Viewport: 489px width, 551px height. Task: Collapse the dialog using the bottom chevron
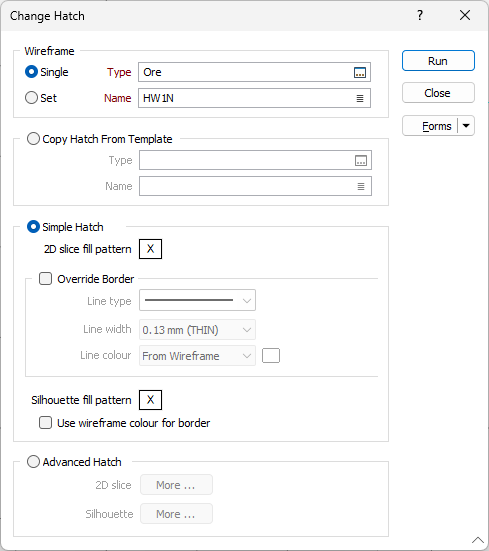click(x=478, y=539)
